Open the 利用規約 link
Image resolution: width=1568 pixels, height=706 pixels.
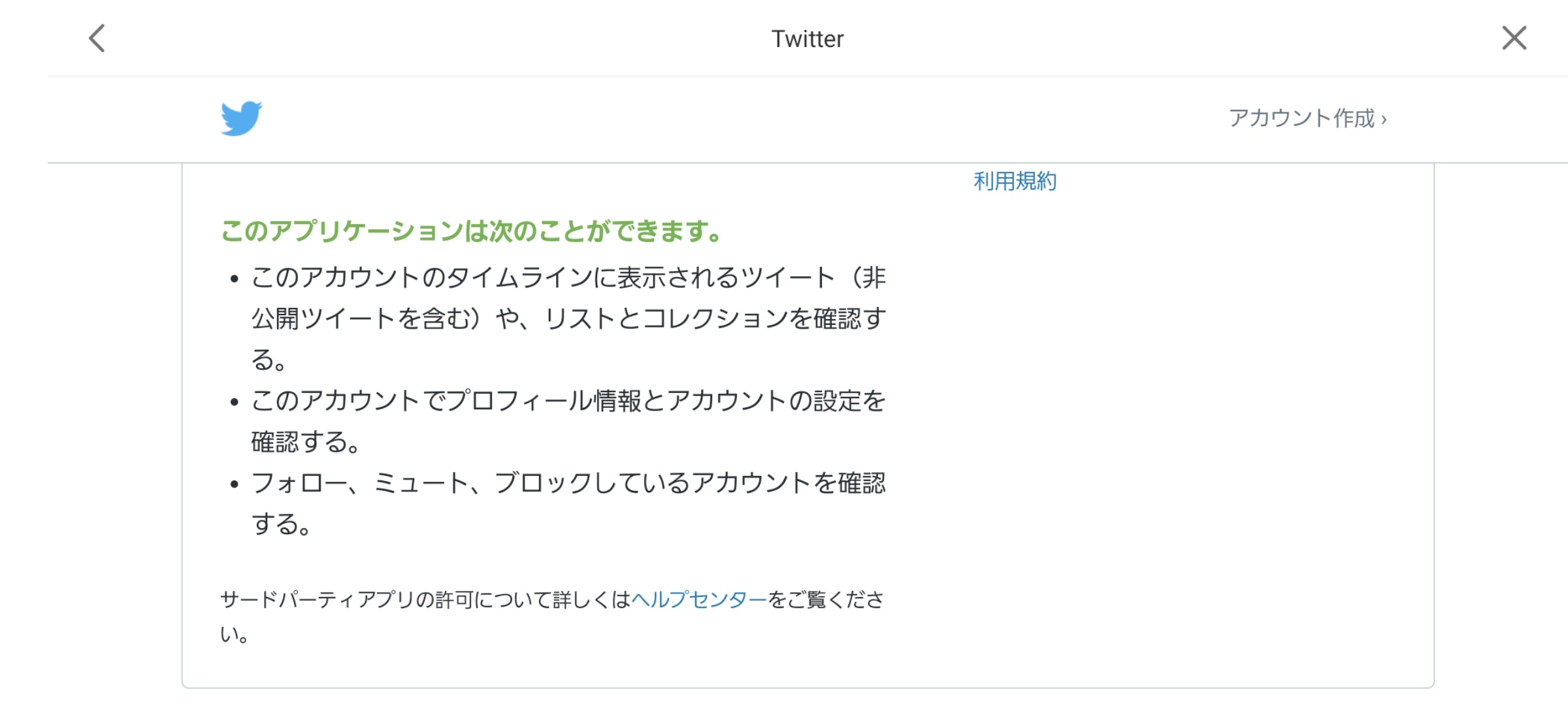(x=1015, y=181)
